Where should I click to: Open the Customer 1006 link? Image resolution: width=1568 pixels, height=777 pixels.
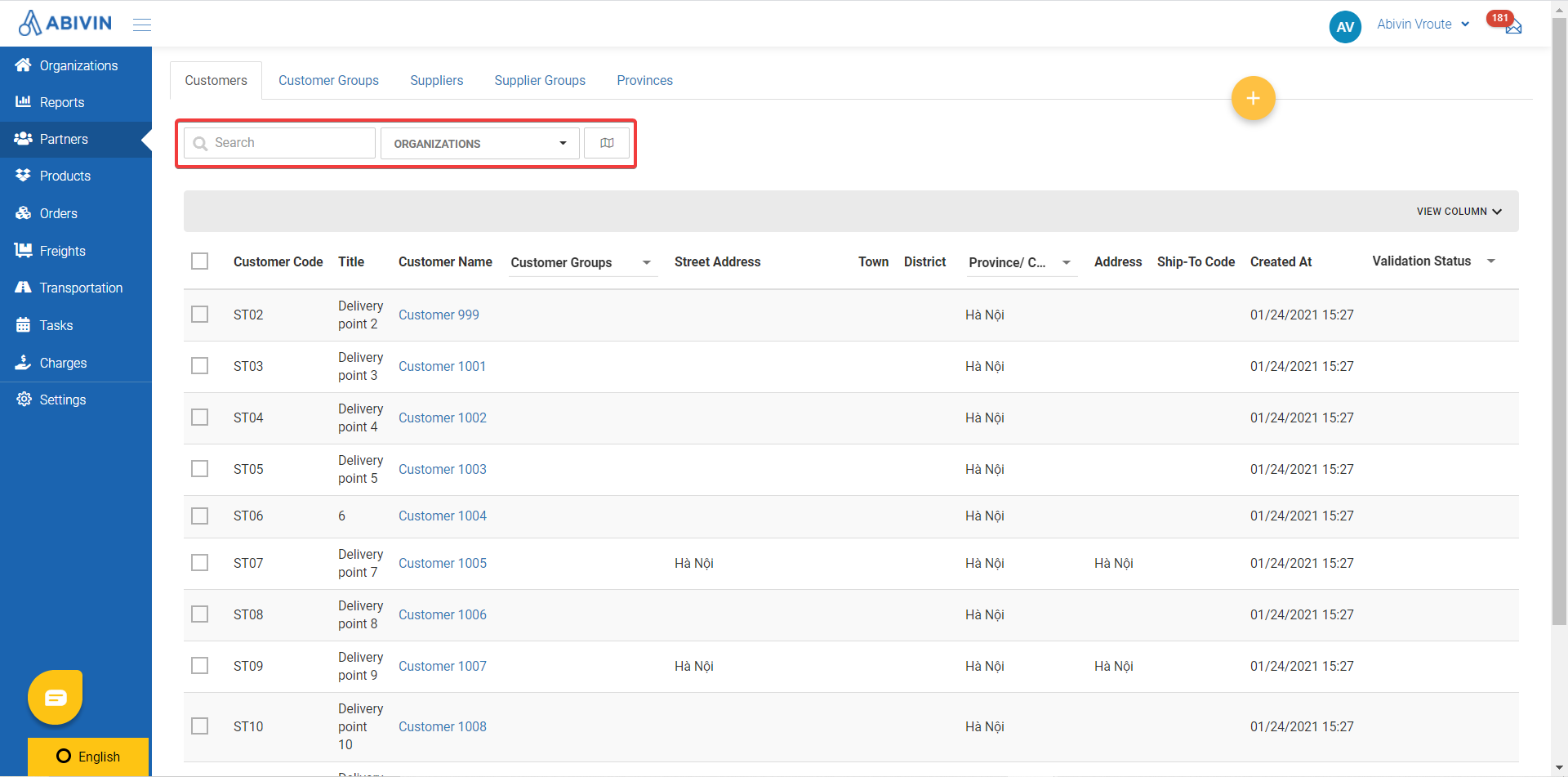[442, 614]
